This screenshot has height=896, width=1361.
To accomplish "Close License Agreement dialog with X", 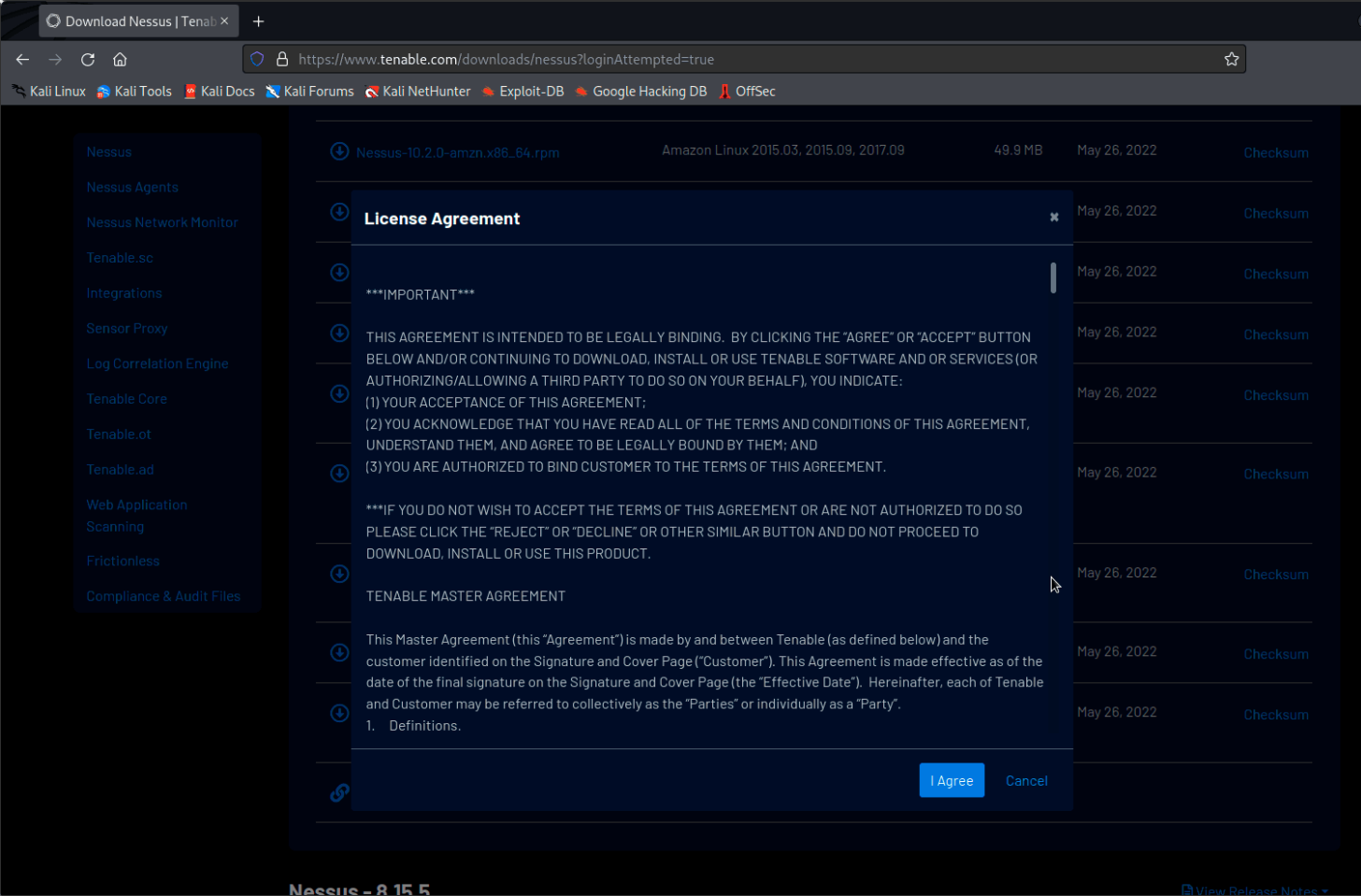I will click(x=1053, y=217).
